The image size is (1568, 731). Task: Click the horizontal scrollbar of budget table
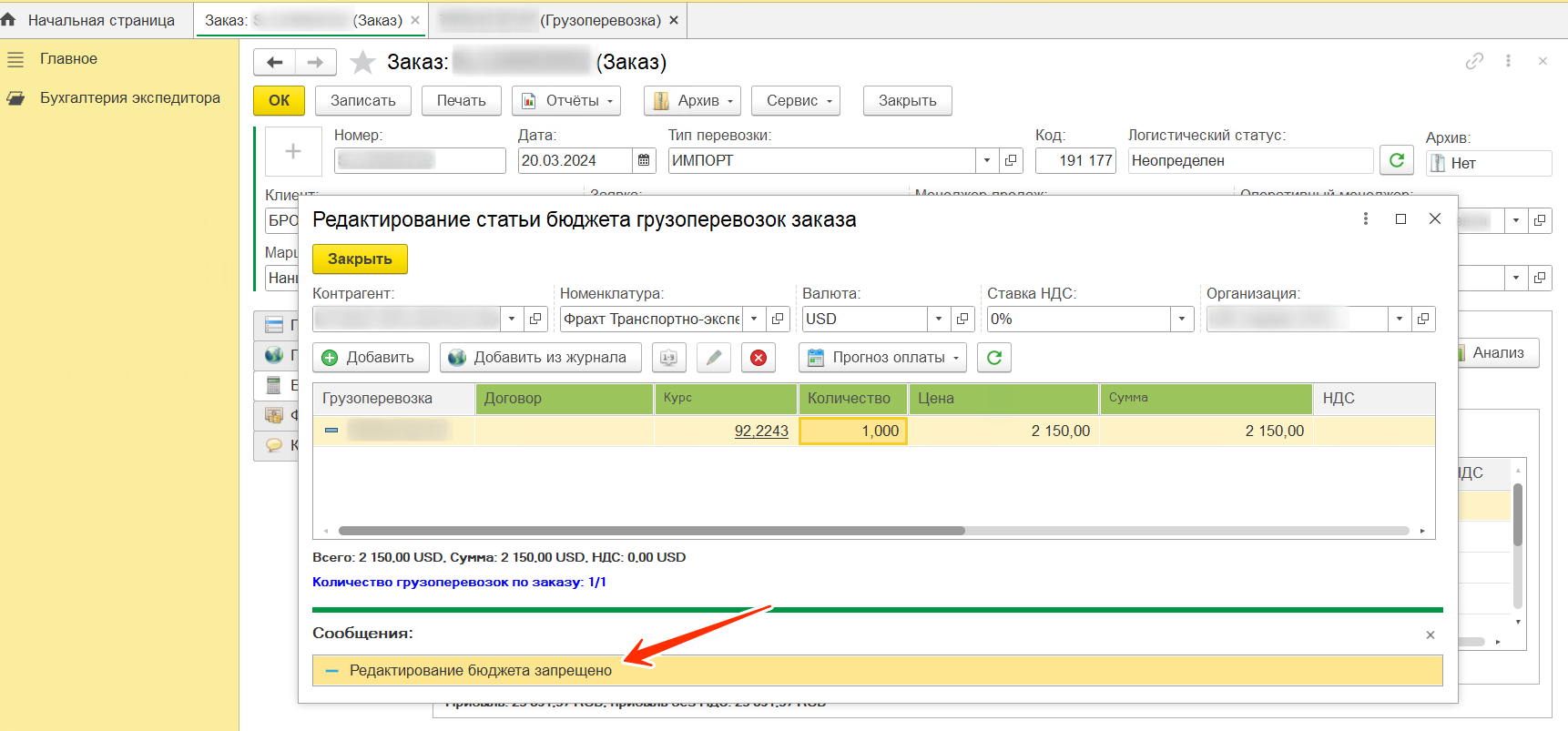point(651,531)
